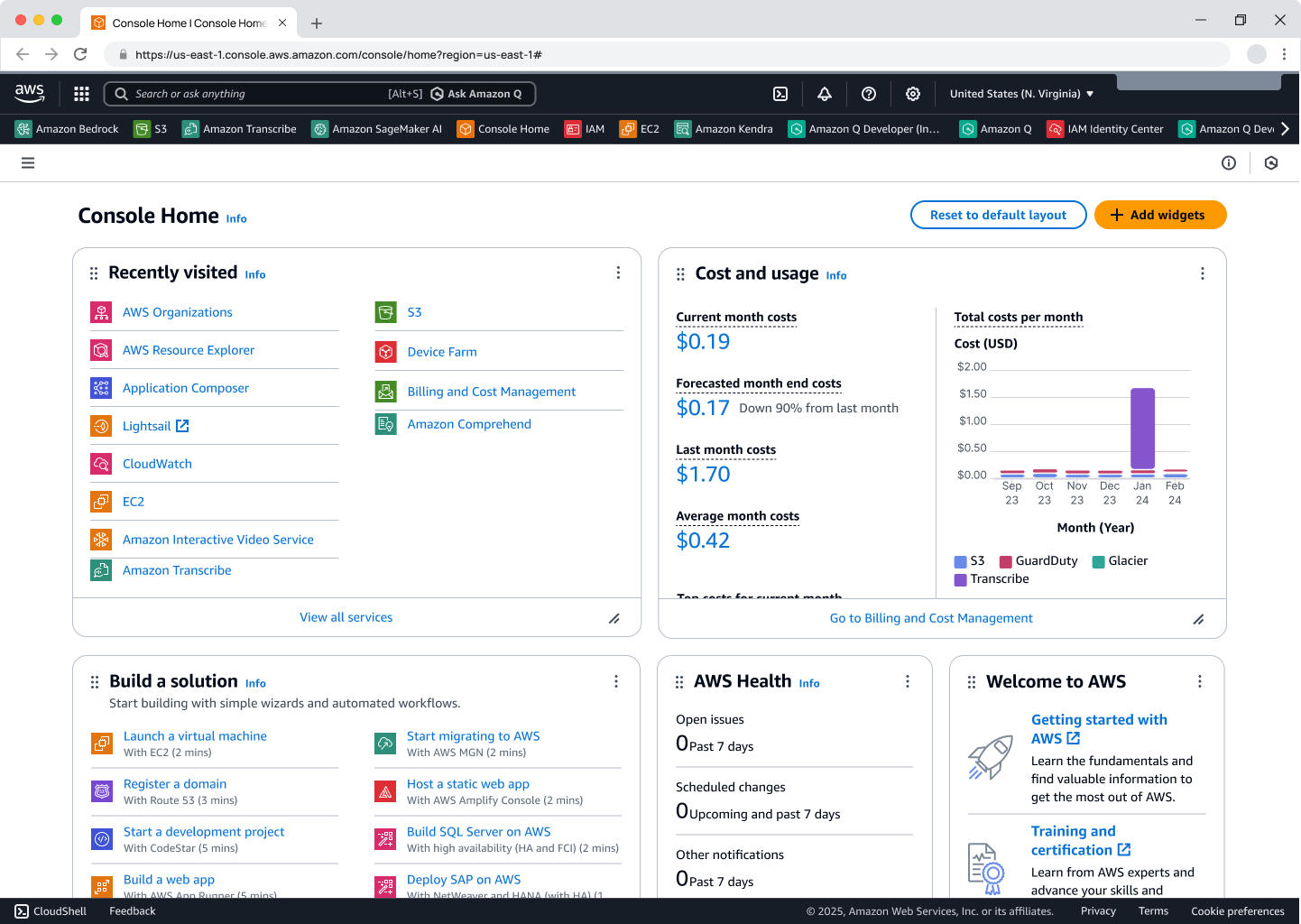Image resolution: width=1301 pixels, height=924 pixels.
Task: Grab the Recently visited widget drag handle
Action: coord(94,273)
